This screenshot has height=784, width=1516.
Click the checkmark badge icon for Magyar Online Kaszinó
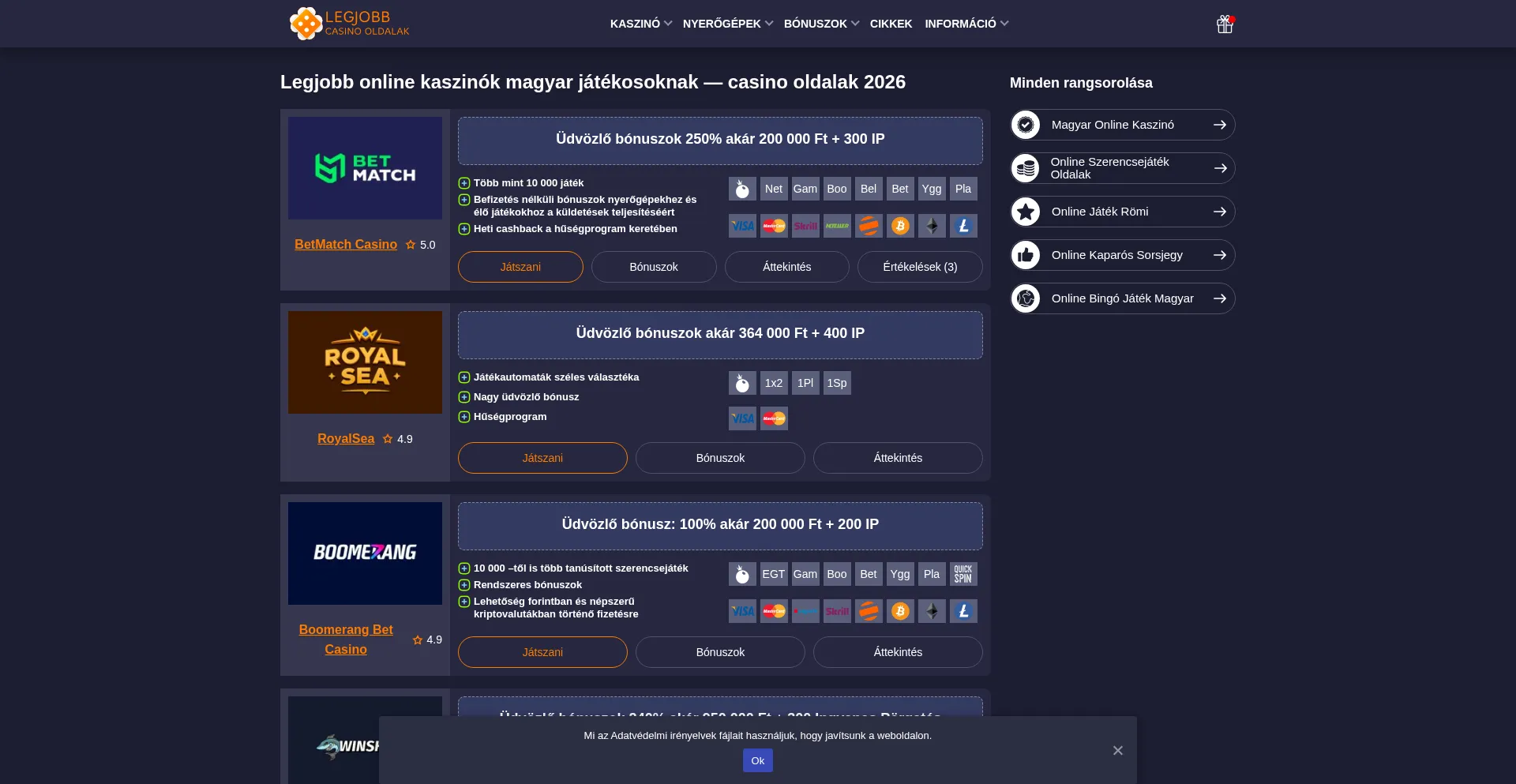[1026, 125]
